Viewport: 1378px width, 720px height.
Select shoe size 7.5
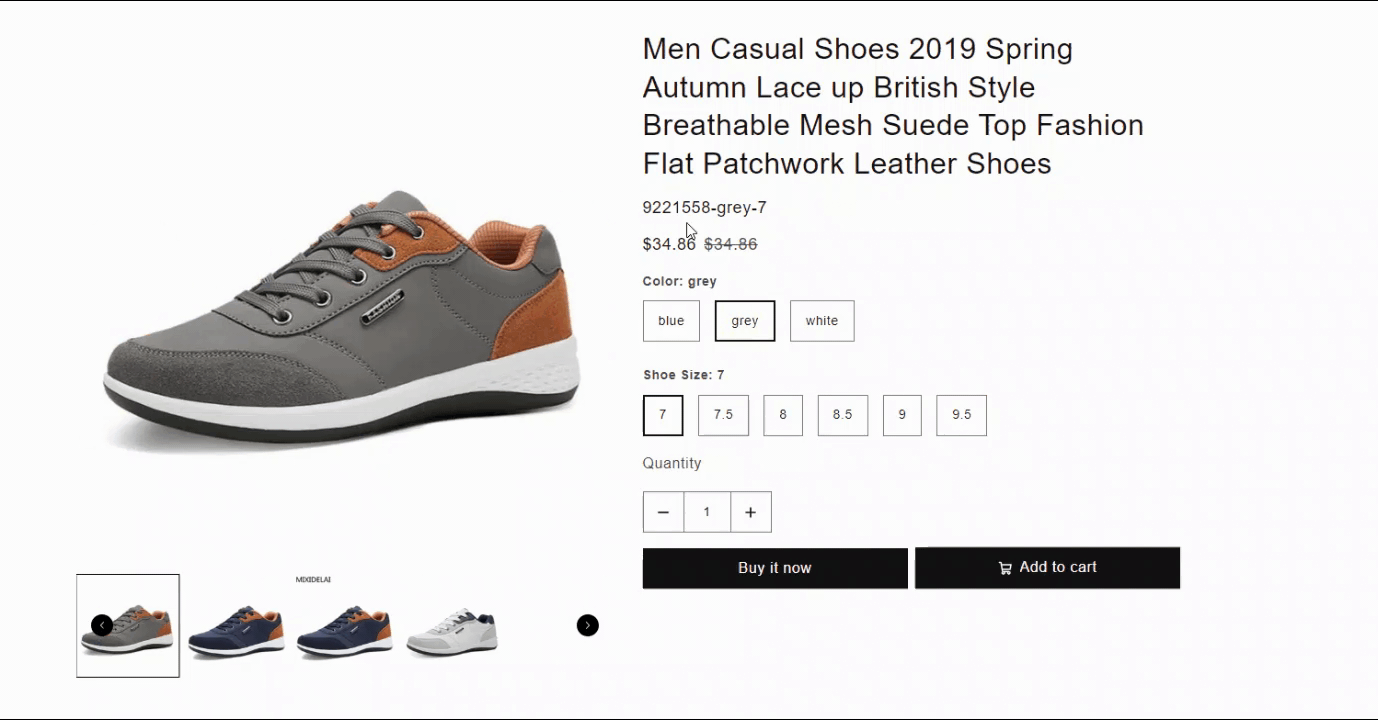coord(723,415)
